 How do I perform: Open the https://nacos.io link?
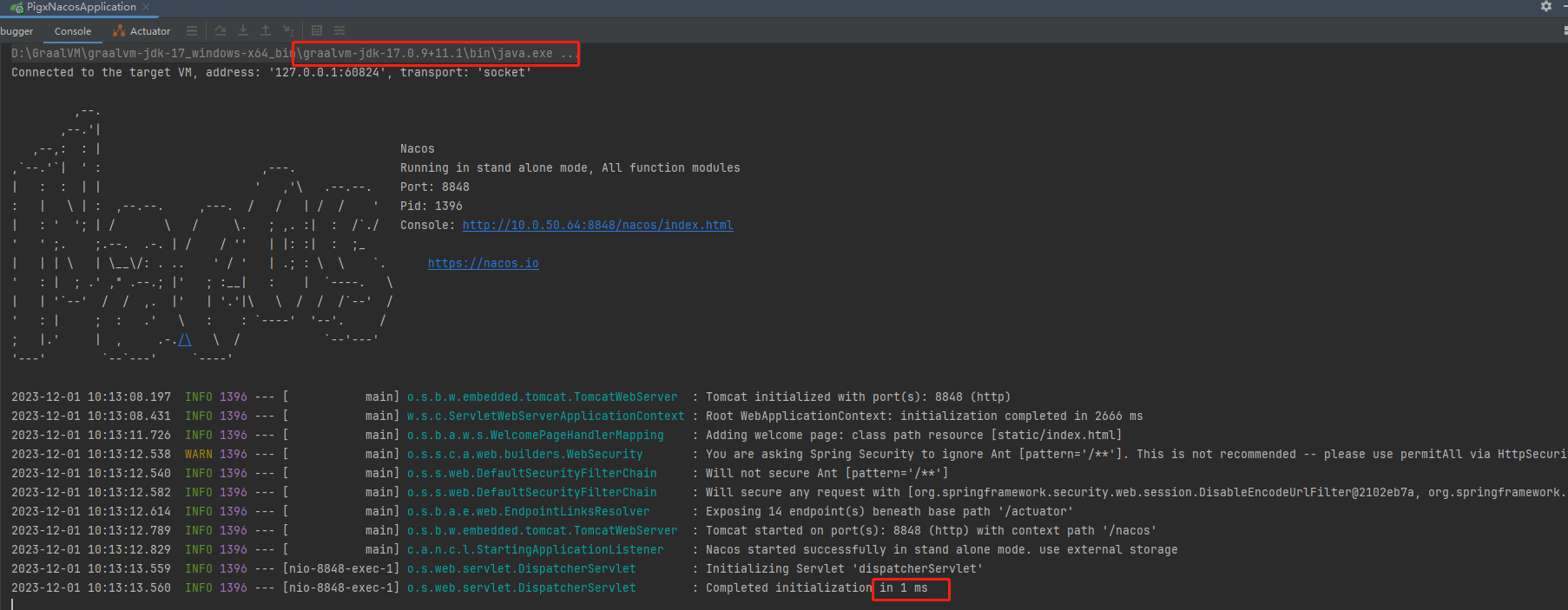pos(483,264)
